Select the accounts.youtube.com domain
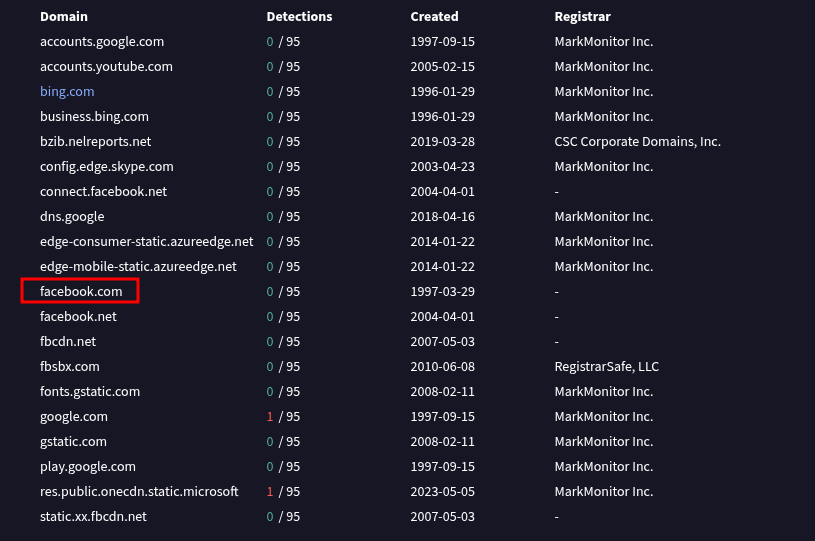 pyautogui.click(x=106, y=67)
